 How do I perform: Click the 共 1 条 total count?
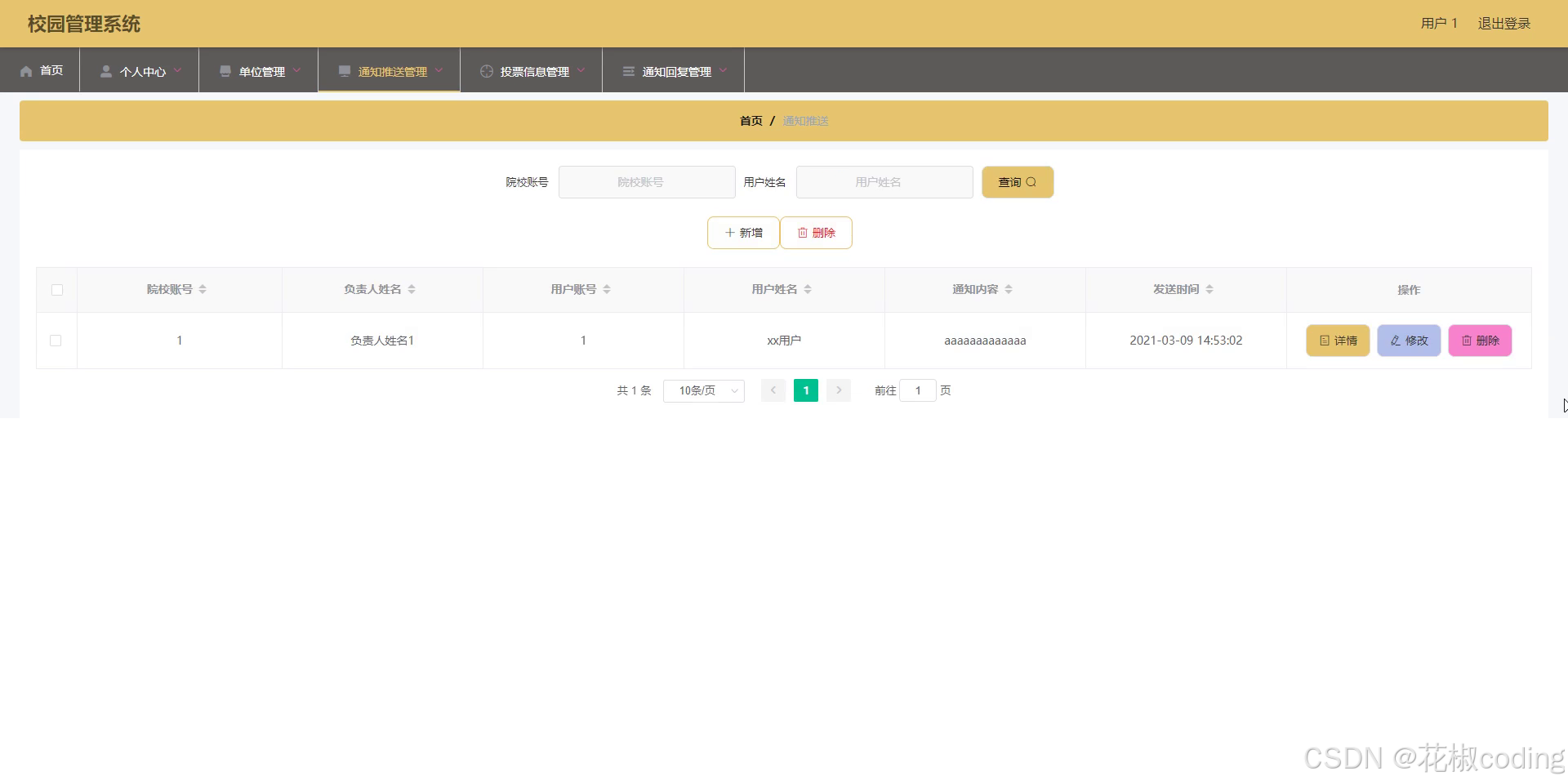pyautogui.click(x=634, y=390)
